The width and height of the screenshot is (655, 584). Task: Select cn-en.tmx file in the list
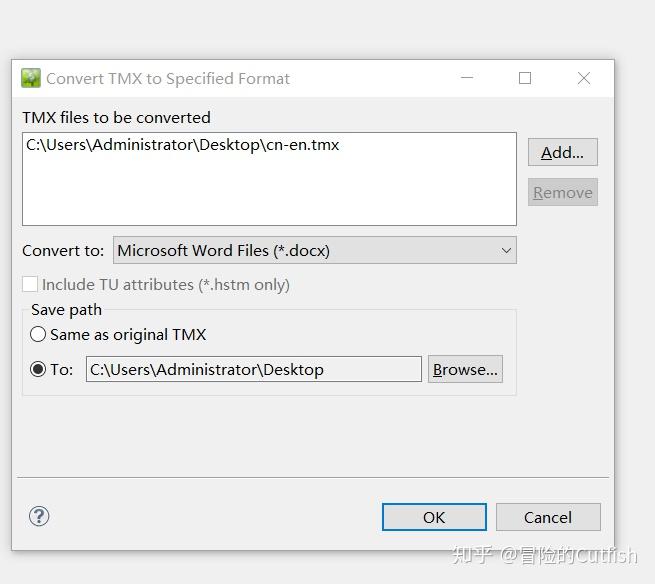[183, 145]
